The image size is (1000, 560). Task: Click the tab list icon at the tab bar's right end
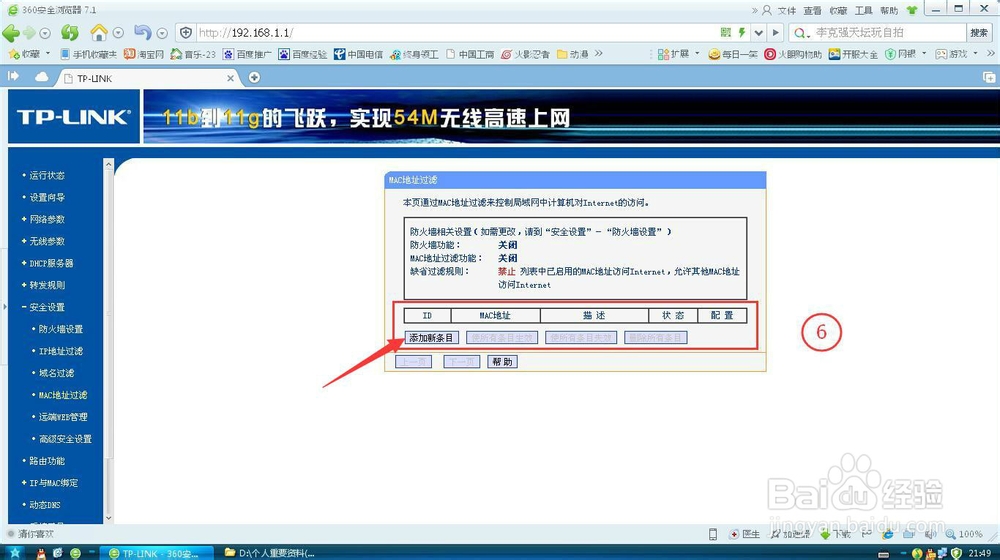coord(989,77)
